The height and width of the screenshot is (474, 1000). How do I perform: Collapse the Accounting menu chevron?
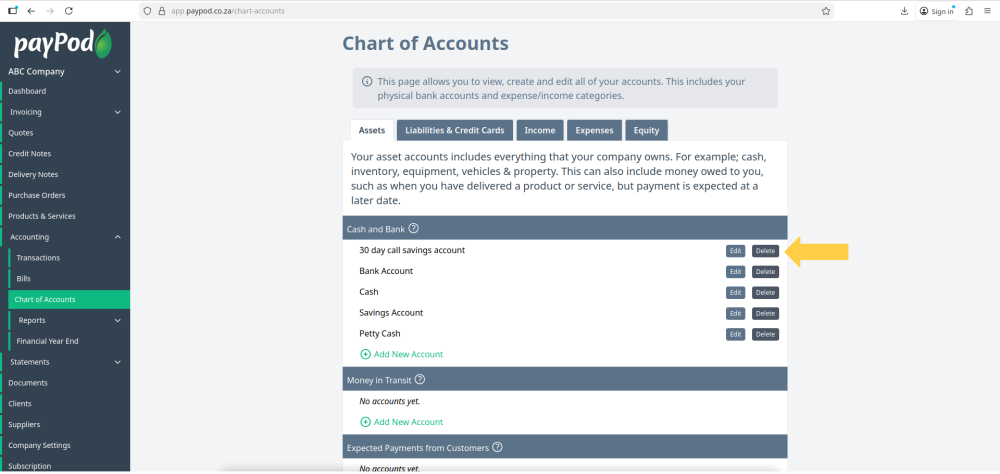pos(117,237)
